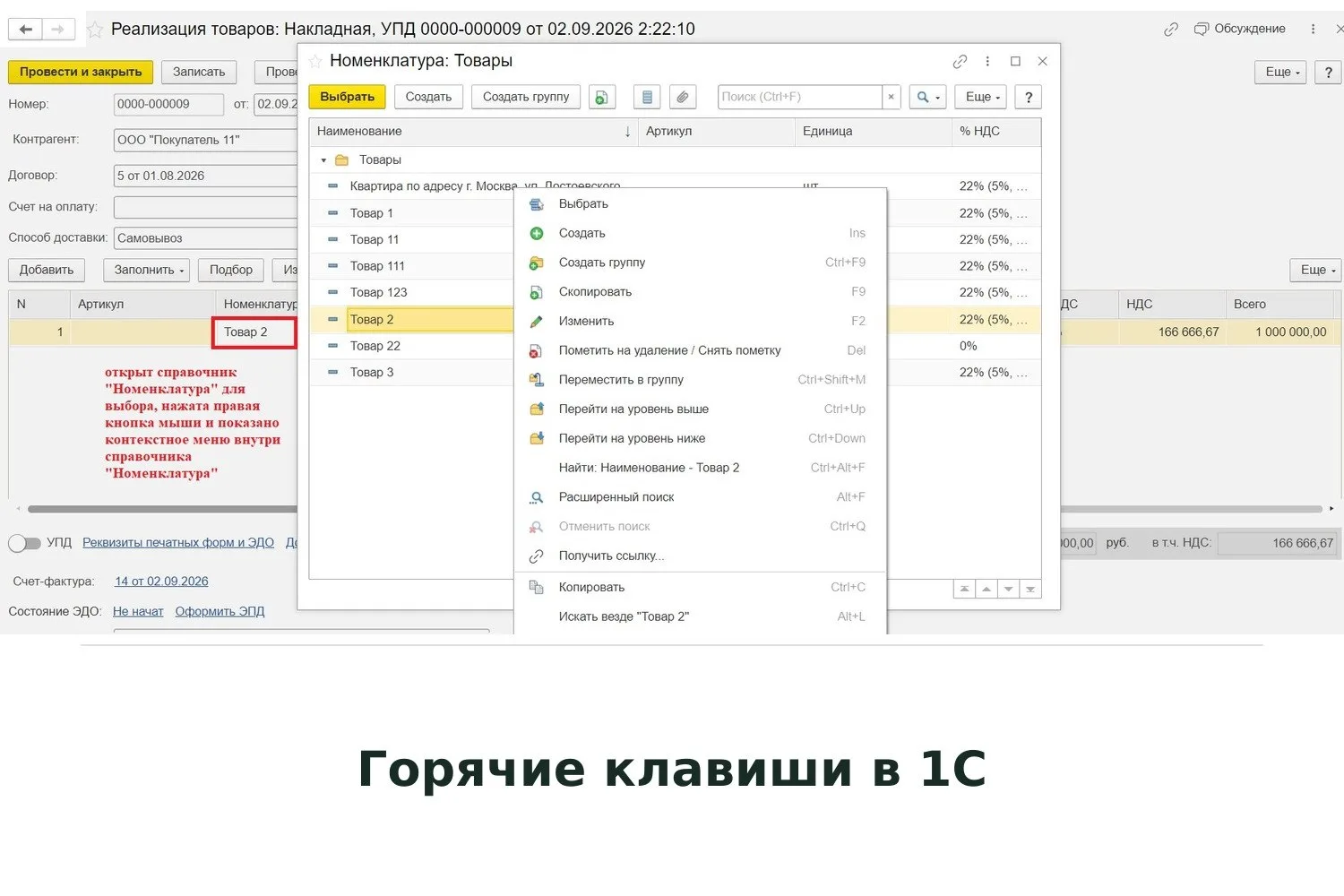Collapse the Товары folder group
The image size is (1344, 896).
tap(323, 160)
